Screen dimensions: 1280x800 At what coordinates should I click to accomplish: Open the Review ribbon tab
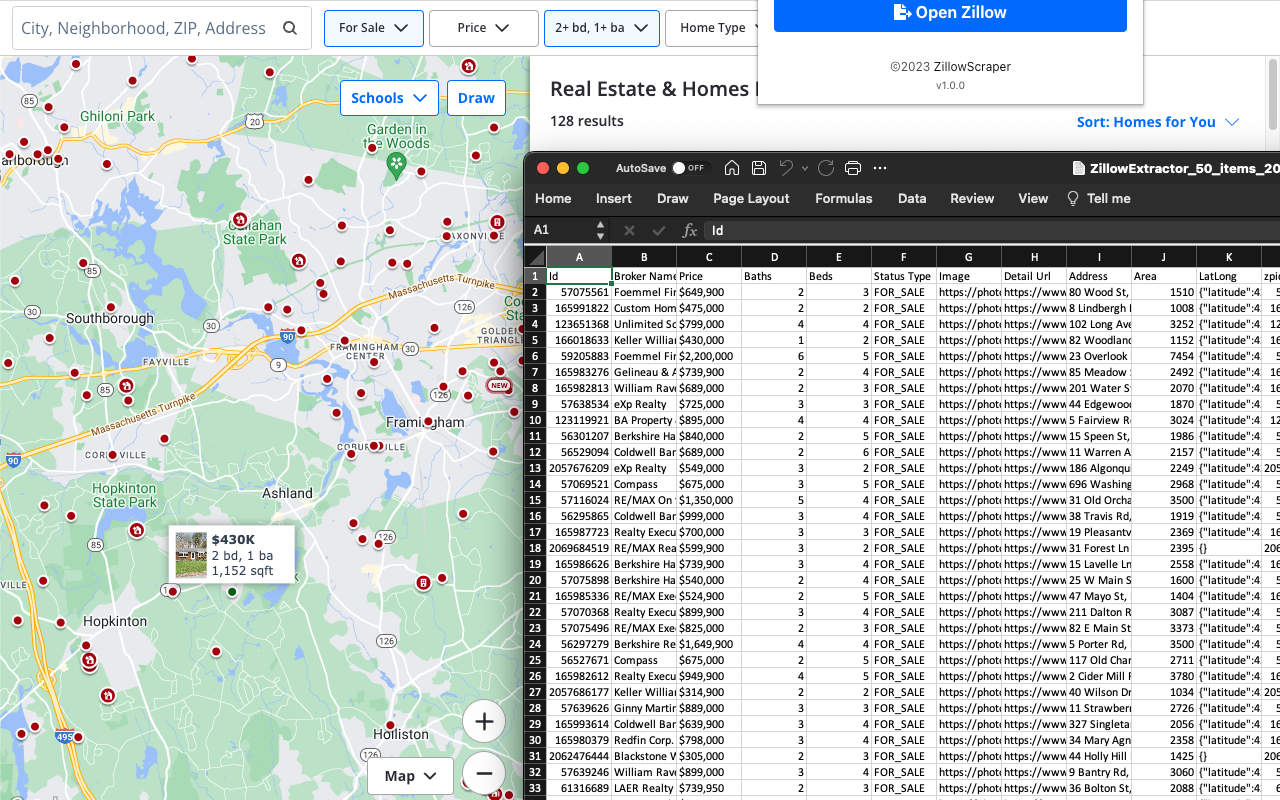tap(972, 198)
